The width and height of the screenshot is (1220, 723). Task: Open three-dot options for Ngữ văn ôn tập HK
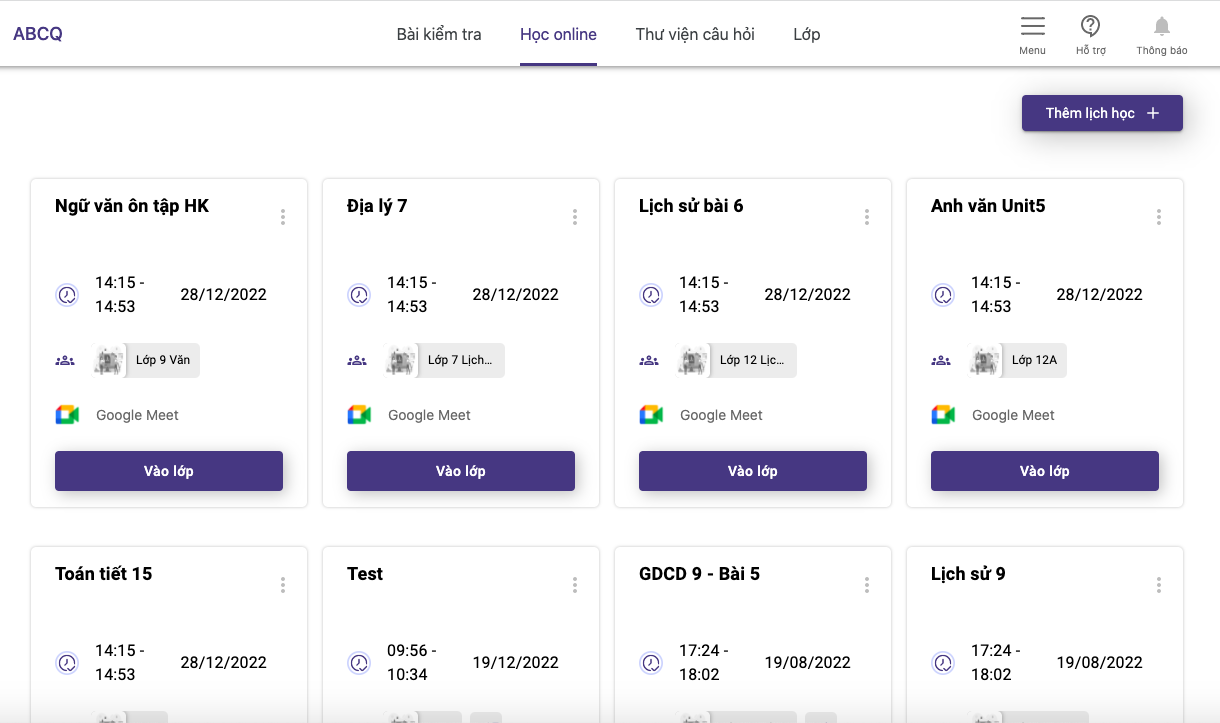click(283, 217)
